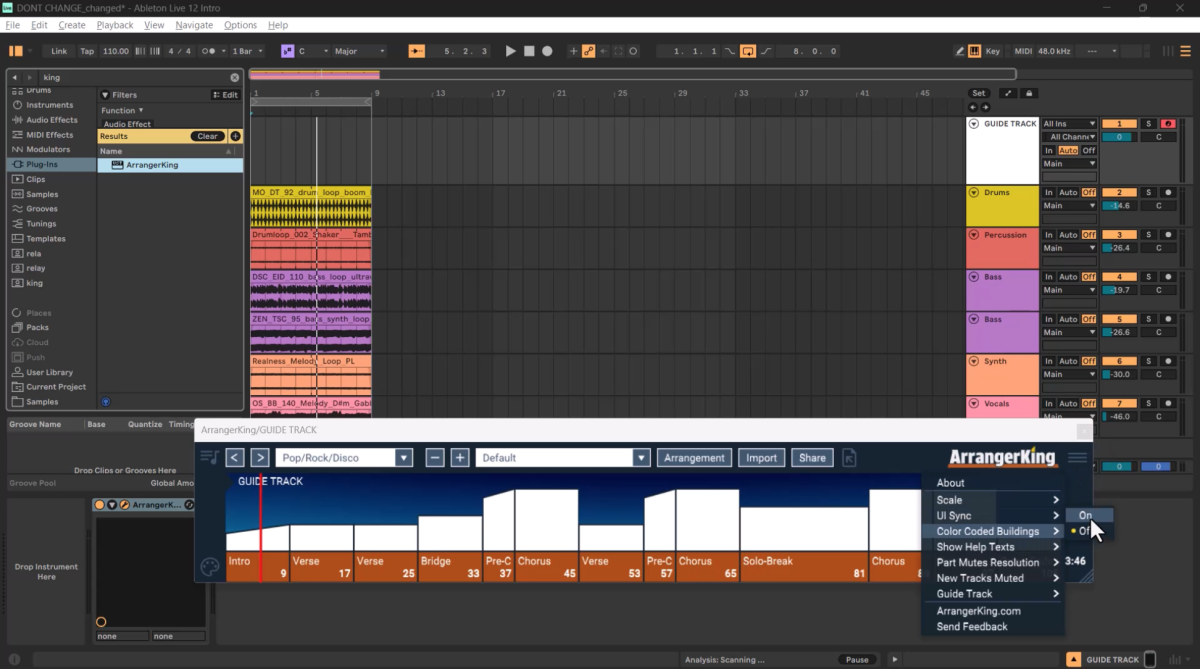The image size is (1200, 669).
Task: Clear the browser Results filter
Action: coord(208,136)
